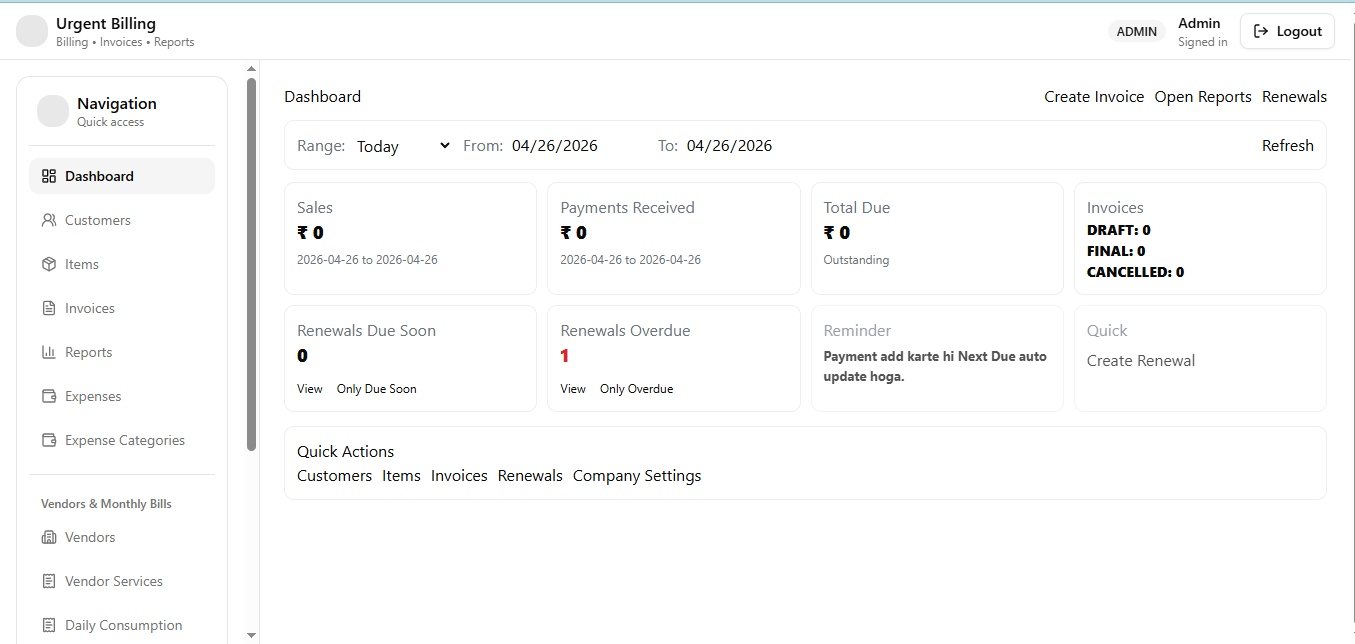This screenshot has height=644, width=1355.
Task: Open Dashboard via the grid icon
Action: (48, 175)
